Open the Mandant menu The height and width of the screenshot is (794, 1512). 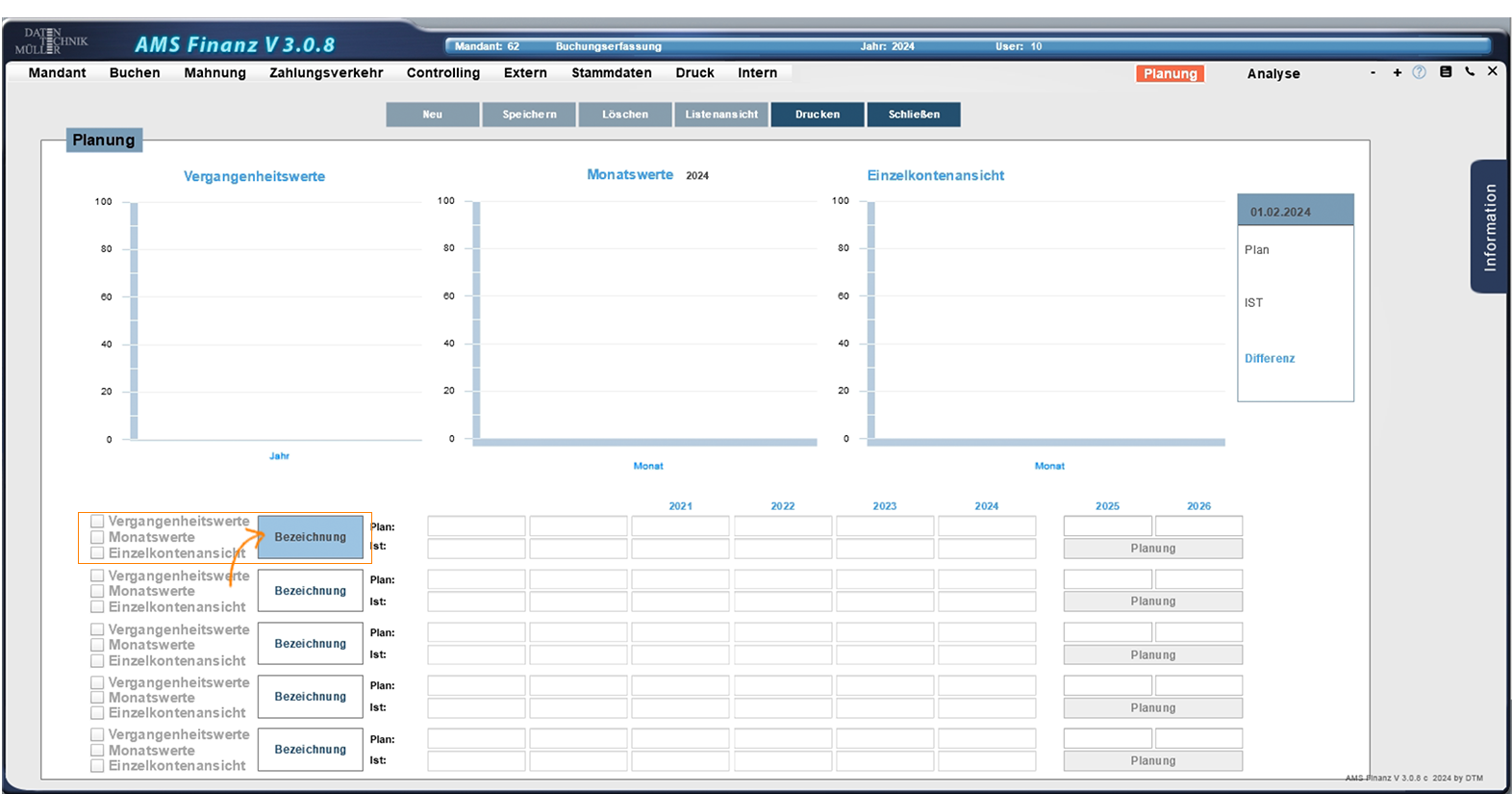tap(57, 73)
